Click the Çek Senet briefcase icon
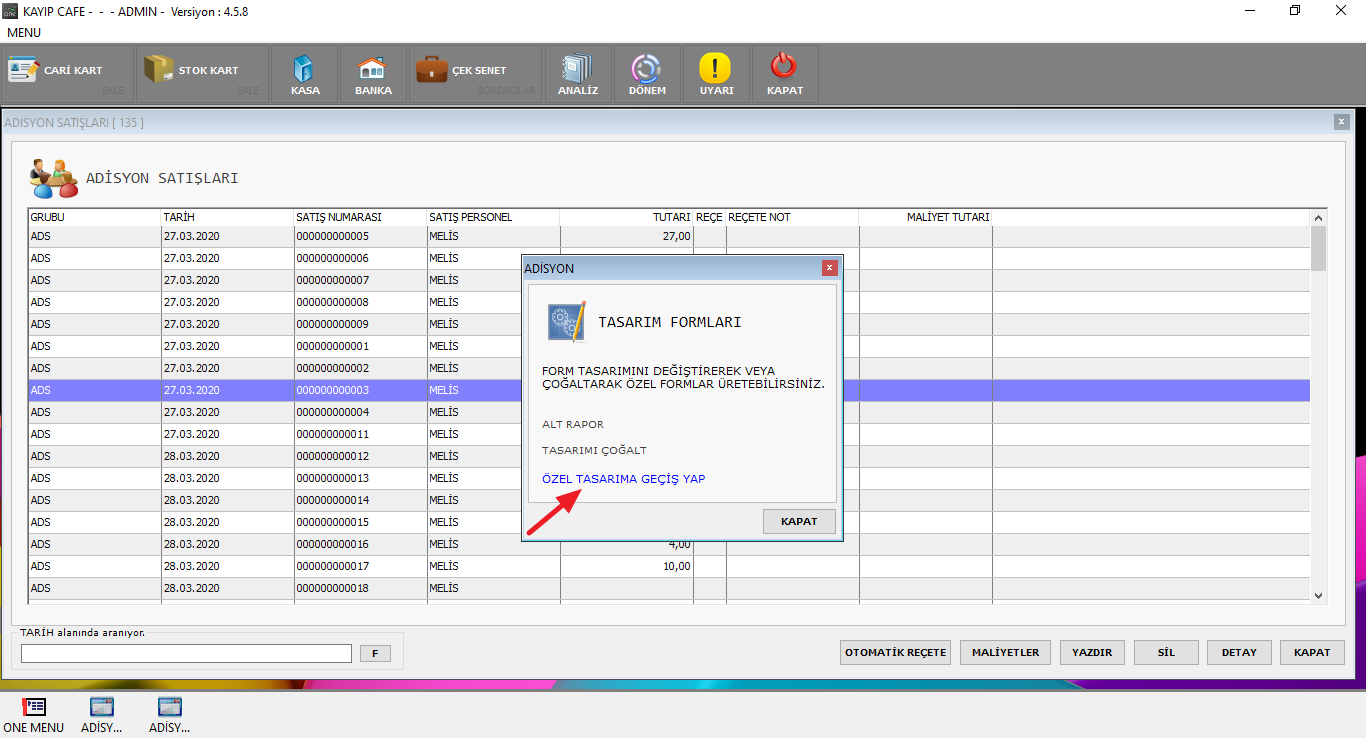The width and height of the screenshot is (1366, 738). tap(432, 70)
